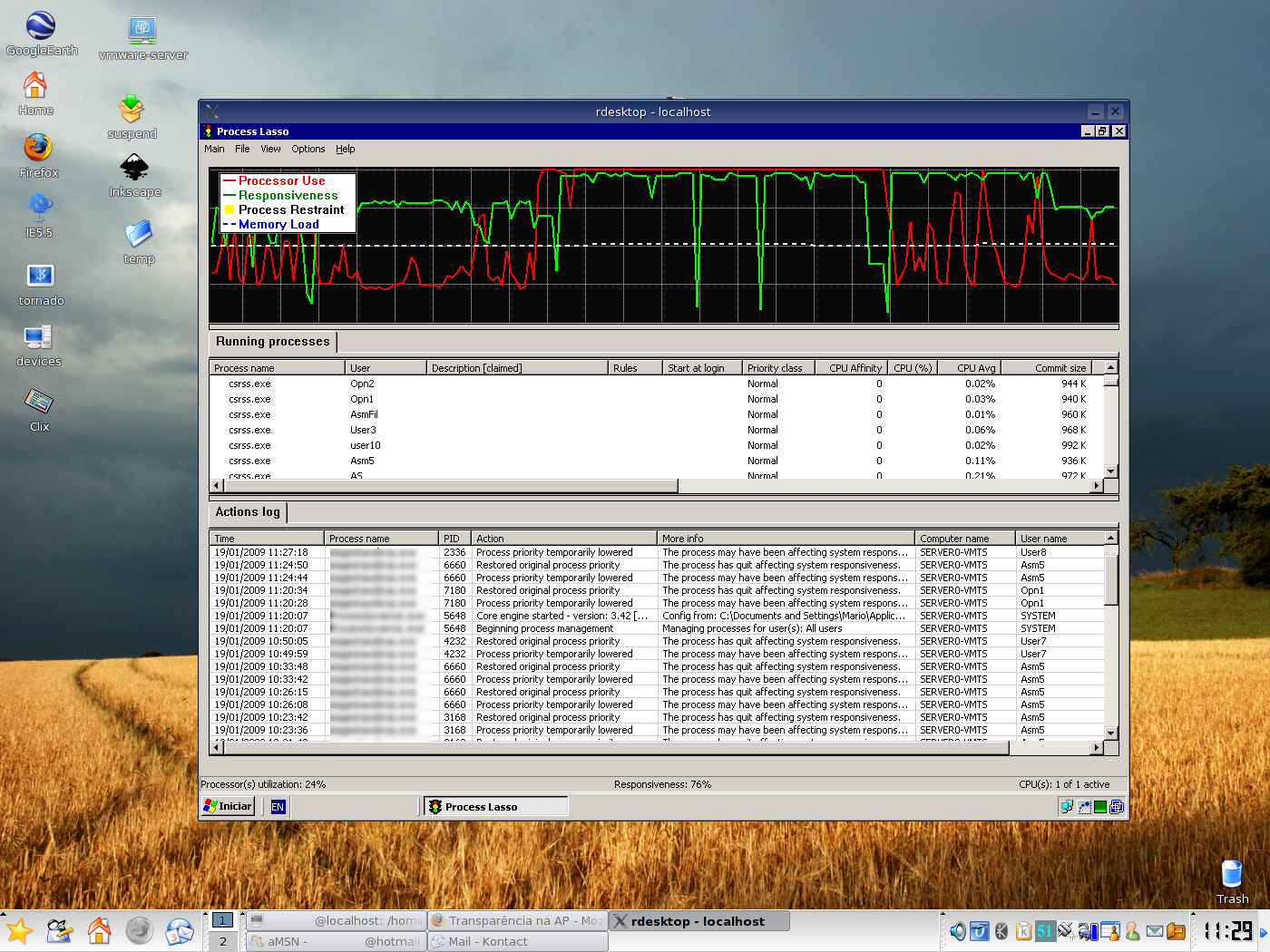Switch to the aMSN taskbar entry

pyautogui.click(x=336, y=942)
